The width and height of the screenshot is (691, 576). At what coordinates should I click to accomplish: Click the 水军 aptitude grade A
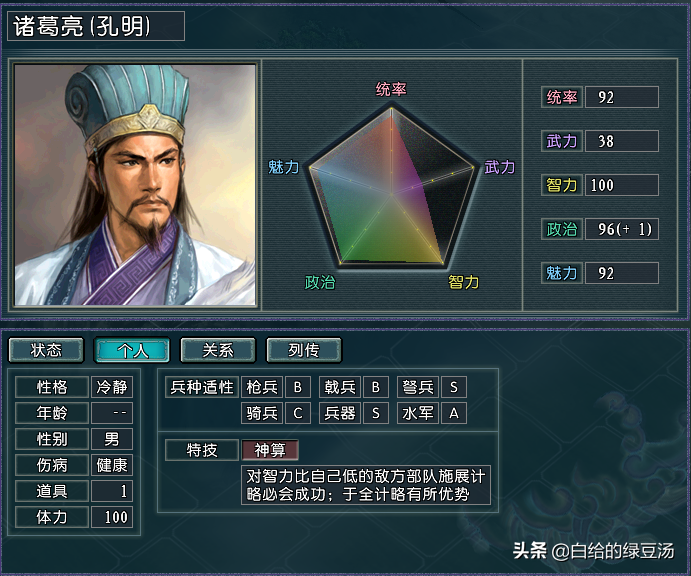click(453, 412)
